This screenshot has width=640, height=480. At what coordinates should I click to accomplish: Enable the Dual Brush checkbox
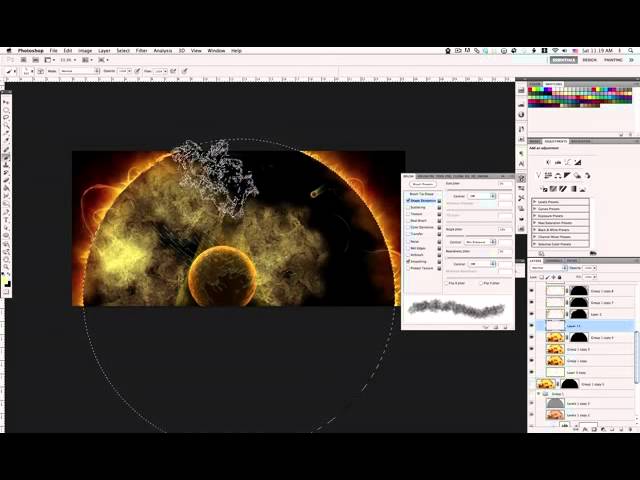coord(408,221)
